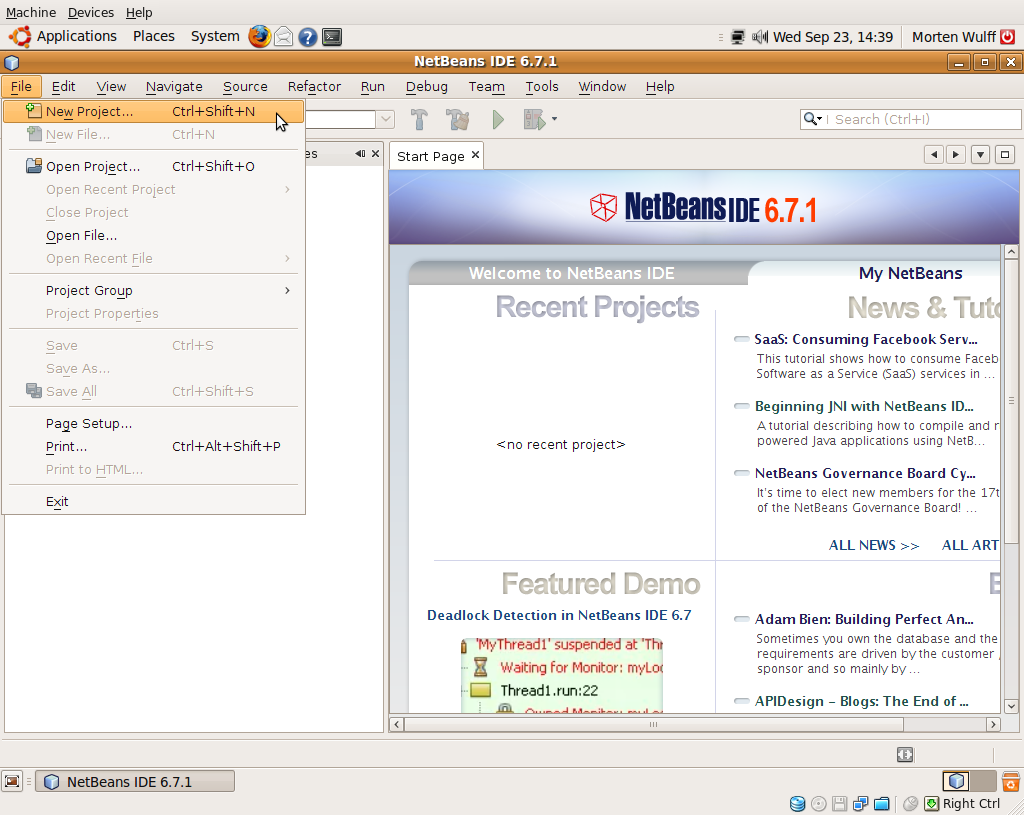Maximize the editor window button

coord(1005,155)
